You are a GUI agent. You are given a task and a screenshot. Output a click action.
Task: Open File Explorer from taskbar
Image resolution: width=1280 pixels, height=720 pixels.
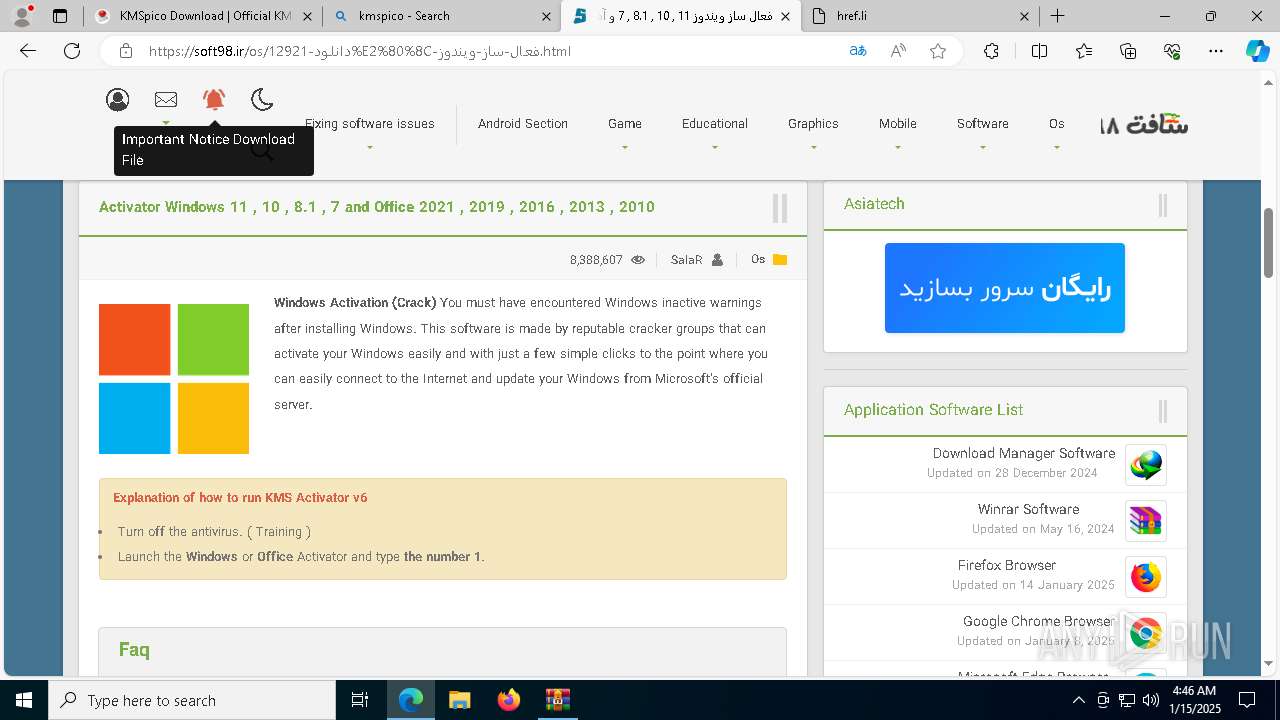[459, 700]
